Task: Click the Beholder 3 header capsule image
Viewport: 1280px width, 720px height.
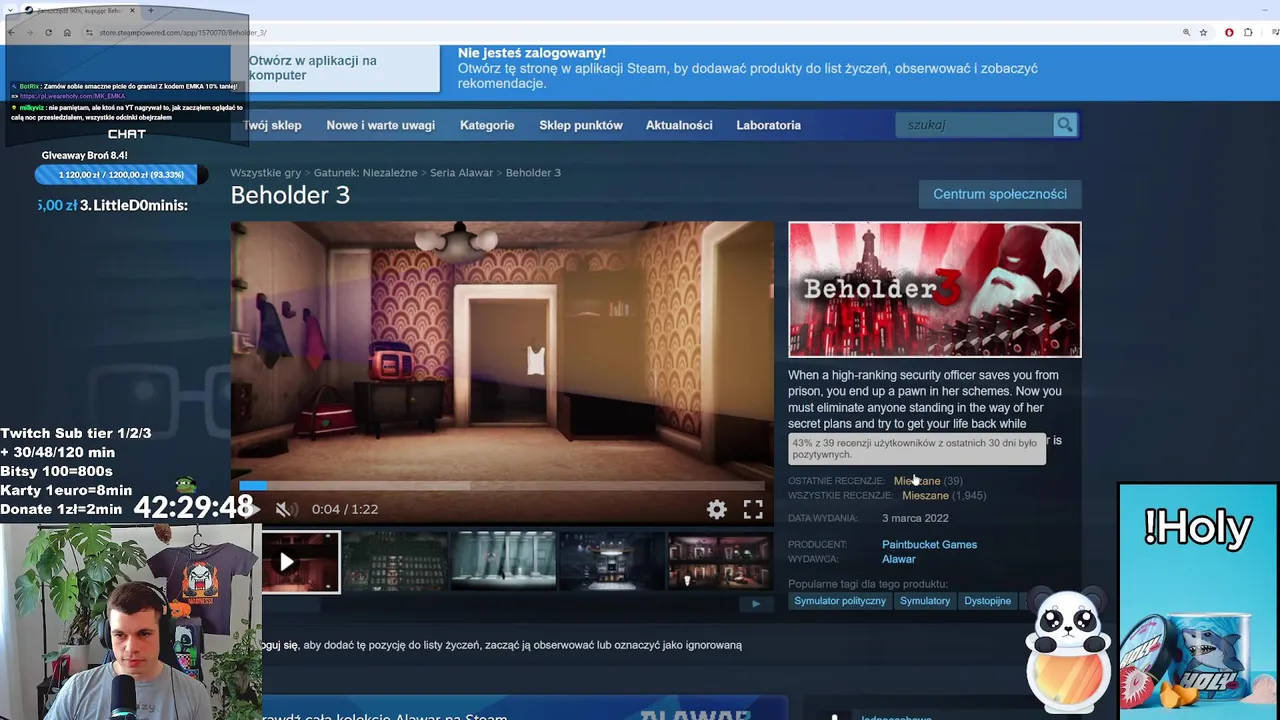Action: point(934,289)
